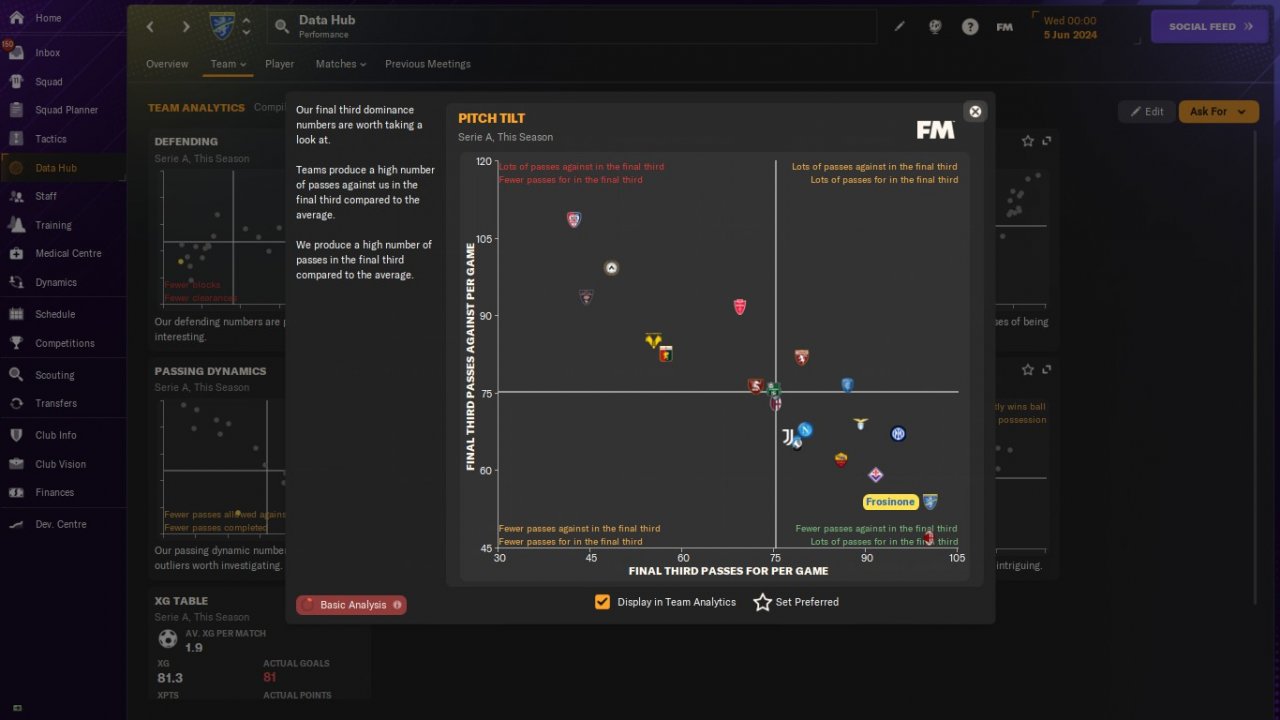Switch to the Overview tab
Viewport: 1280px width, 720px height.
click(x=167, y=64)
